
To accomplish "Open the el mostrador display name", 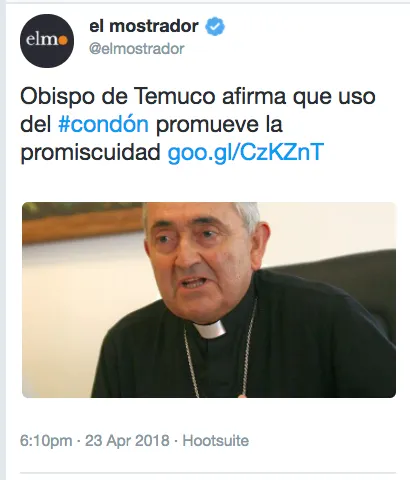I will (x=144, y=26).
